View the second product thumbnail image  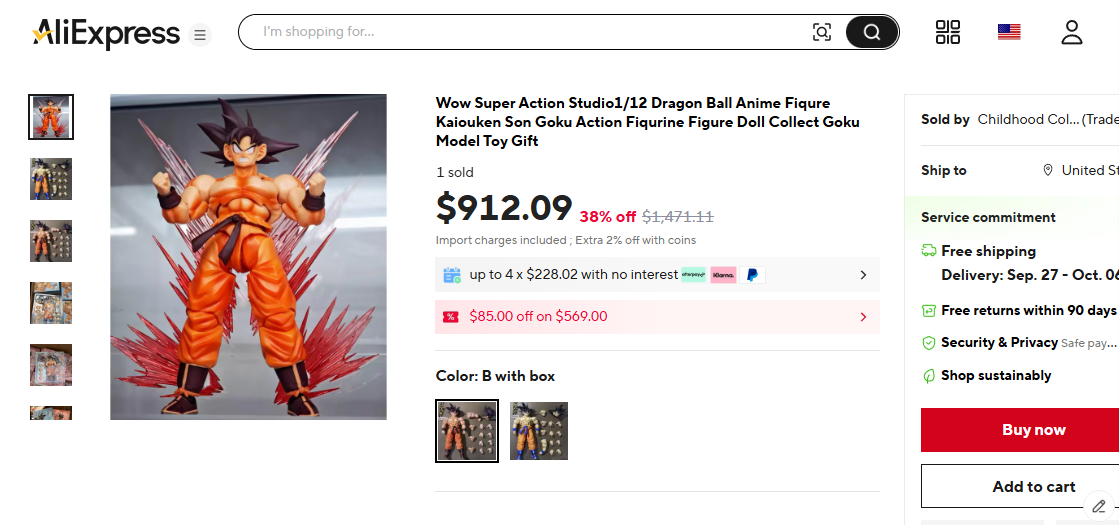click(x=51, y=179)
